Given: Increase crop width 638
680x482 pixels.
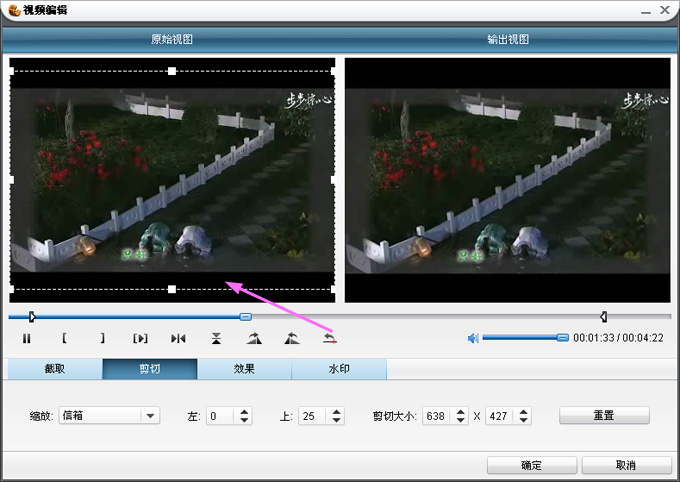Looking at the screenshot, I should [461, 412].
